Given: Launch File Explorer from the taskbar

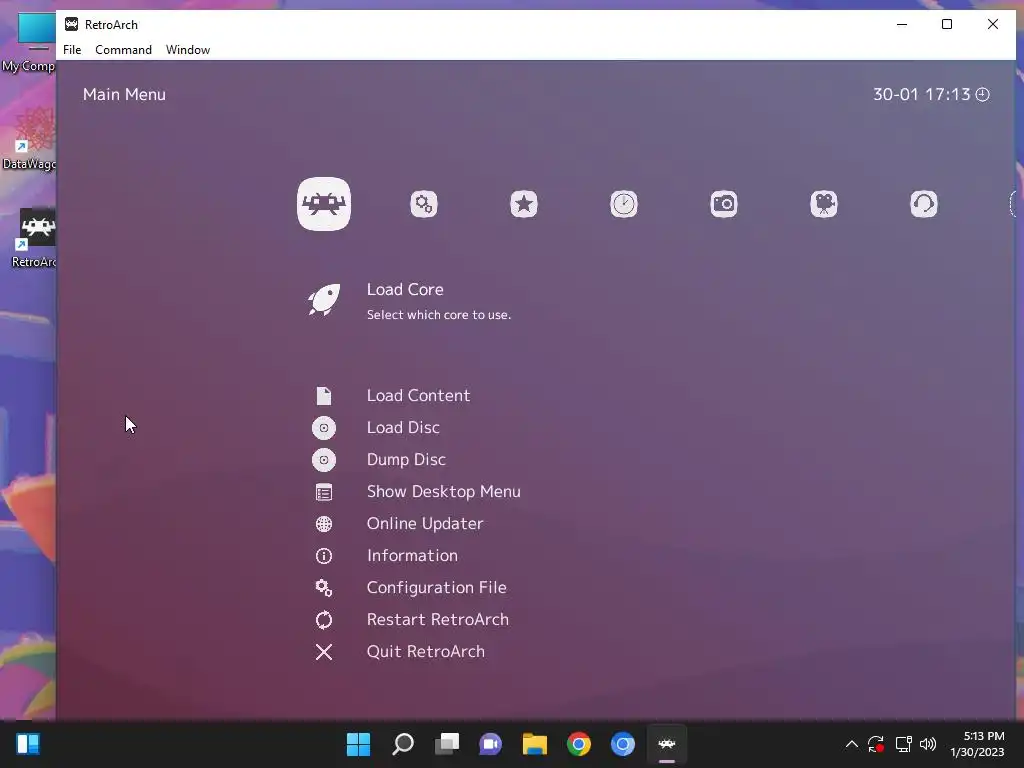Looking at the screenshot, I should pos(534,744).
